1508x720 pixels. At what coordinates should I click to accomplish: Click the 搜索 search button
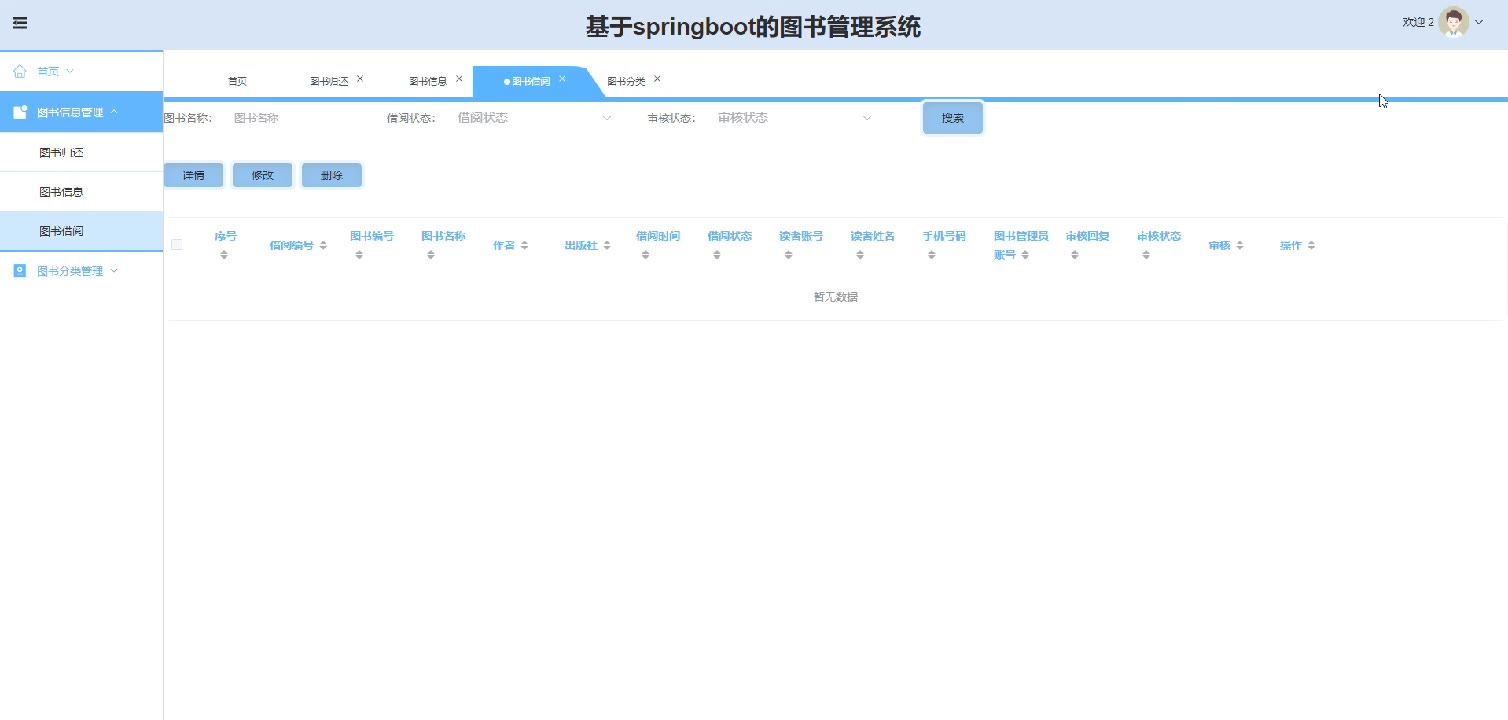[953, 118]
